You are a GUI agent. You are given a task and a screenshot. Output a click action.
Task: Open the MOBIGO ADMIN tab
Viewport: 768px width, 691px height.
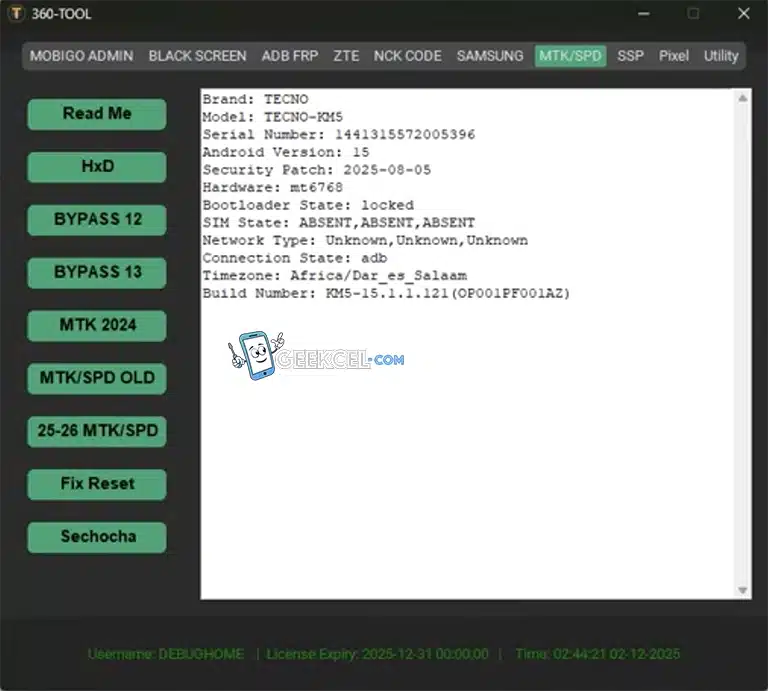[81, 56]
